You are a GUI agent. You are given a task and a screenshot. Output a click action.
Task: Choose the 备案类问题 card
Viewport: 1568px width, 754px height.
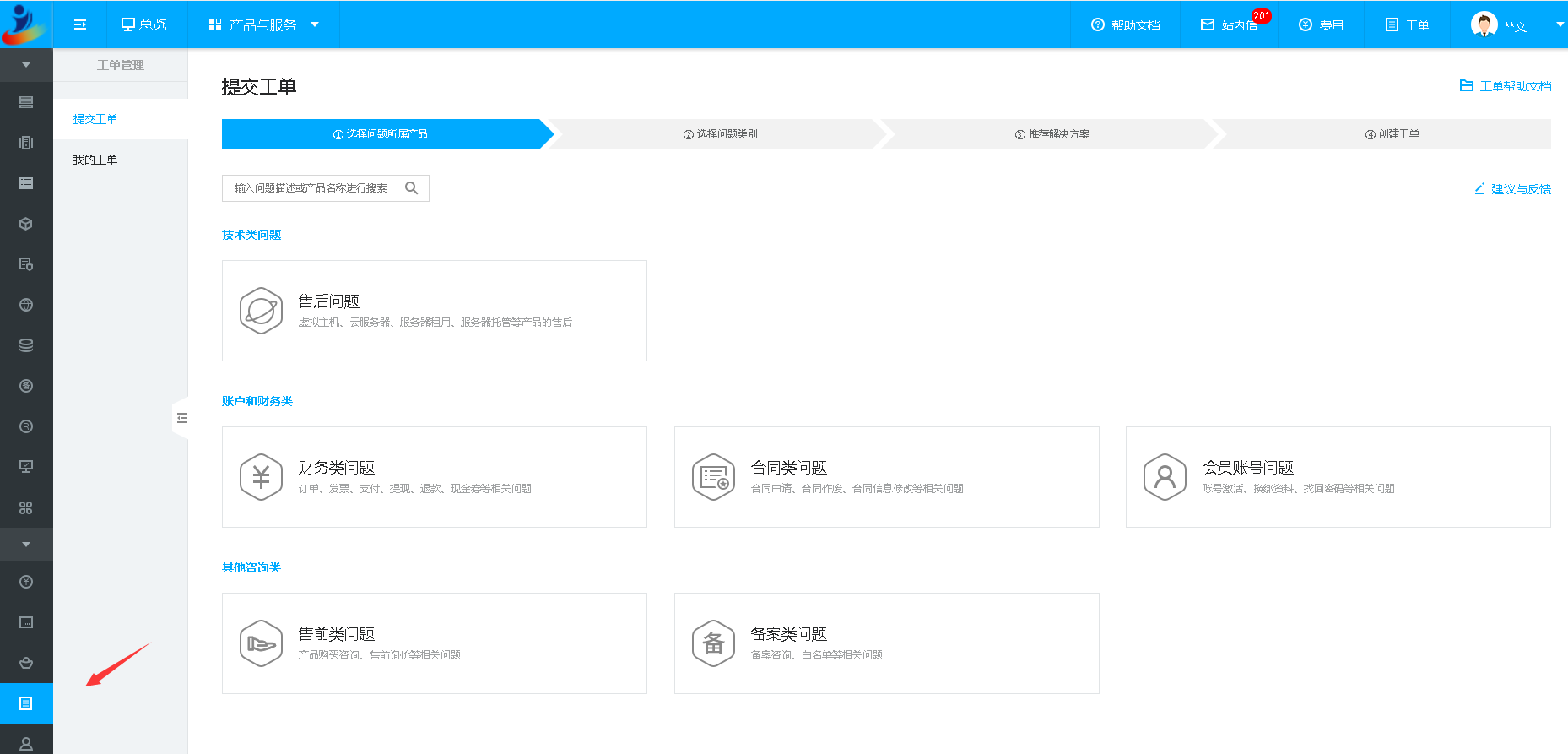pyautogui.click(x=887, y=643)
